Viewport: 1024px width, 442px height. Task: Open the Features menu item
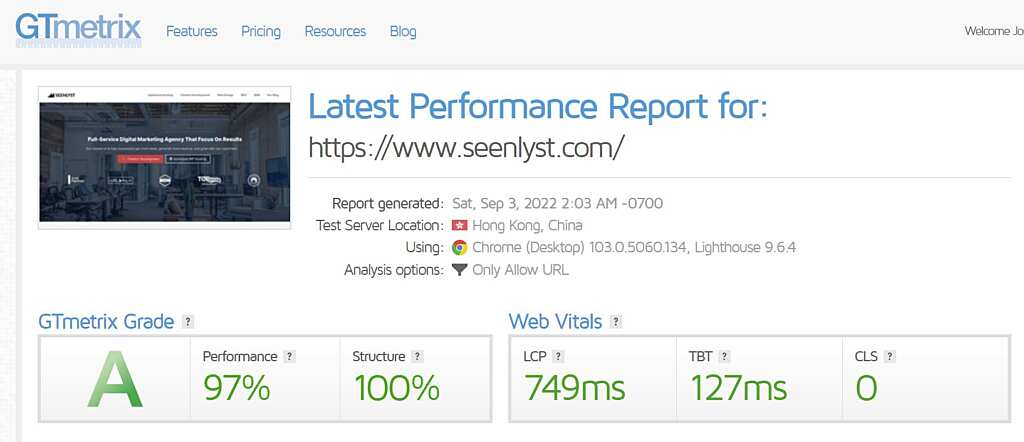click(192, 31)
